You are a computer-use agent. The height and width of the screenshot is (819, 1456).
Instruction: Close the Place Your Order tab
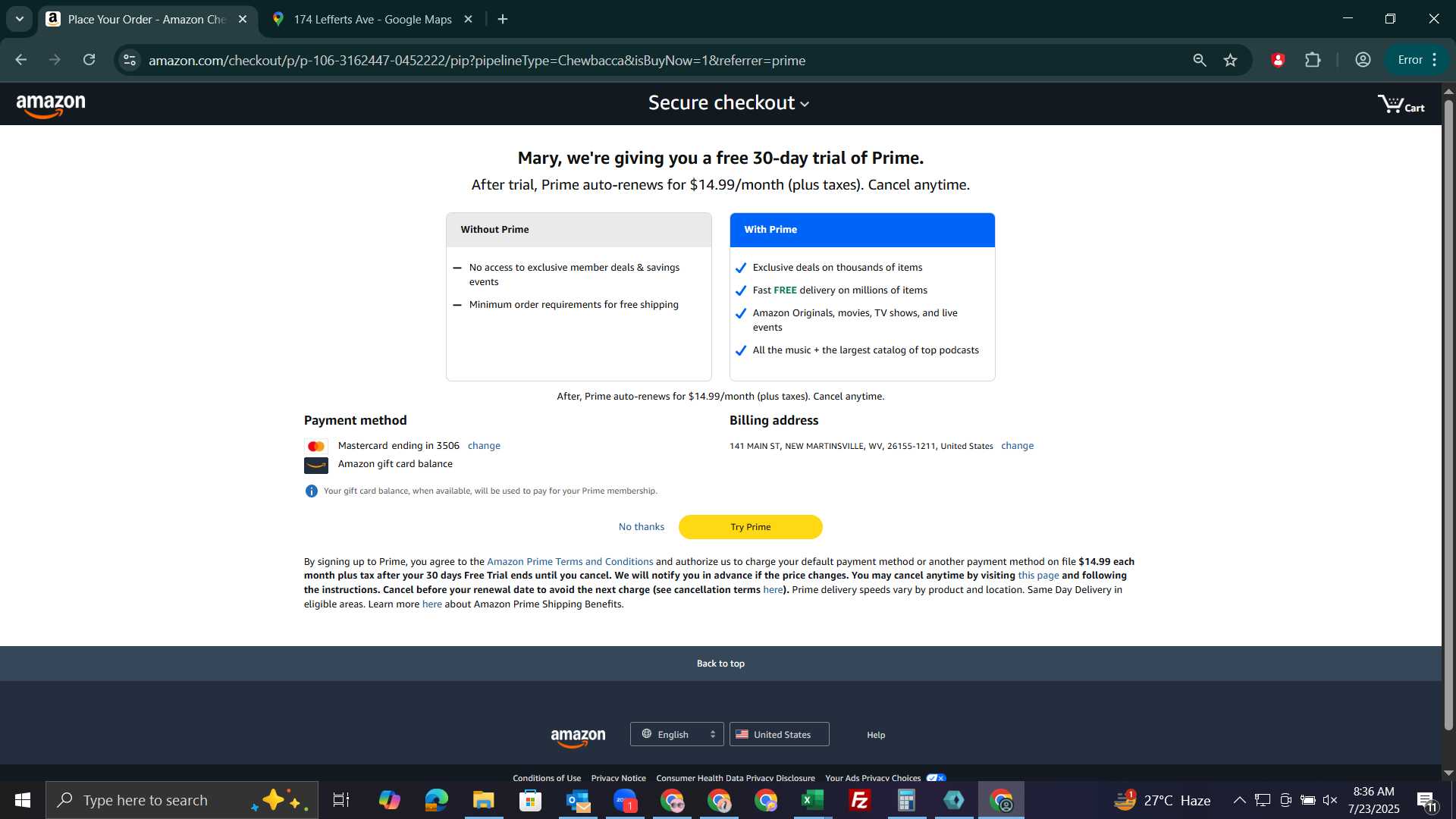click(x=243, y=20)
